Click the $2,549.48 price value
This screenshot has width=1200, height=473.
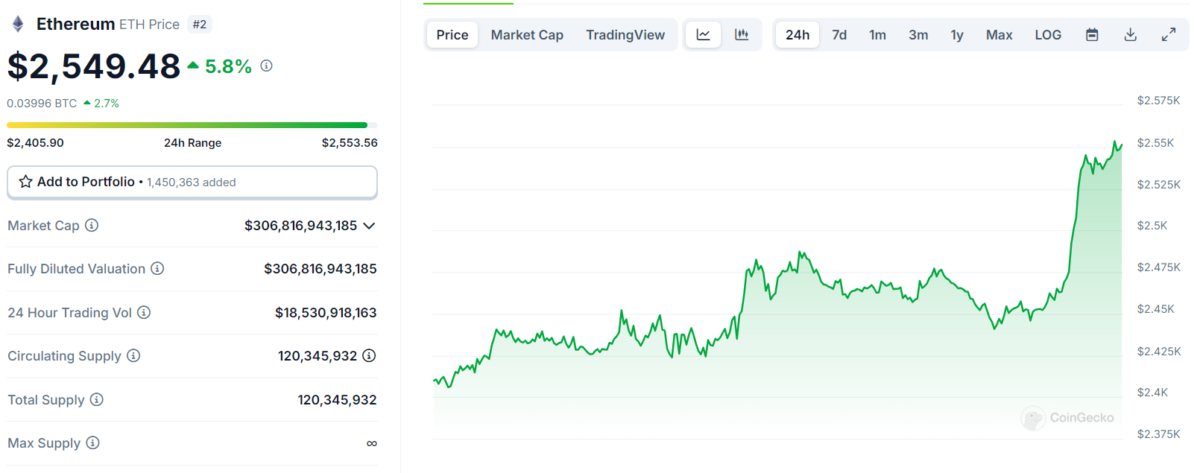click(x=94, y=65)
